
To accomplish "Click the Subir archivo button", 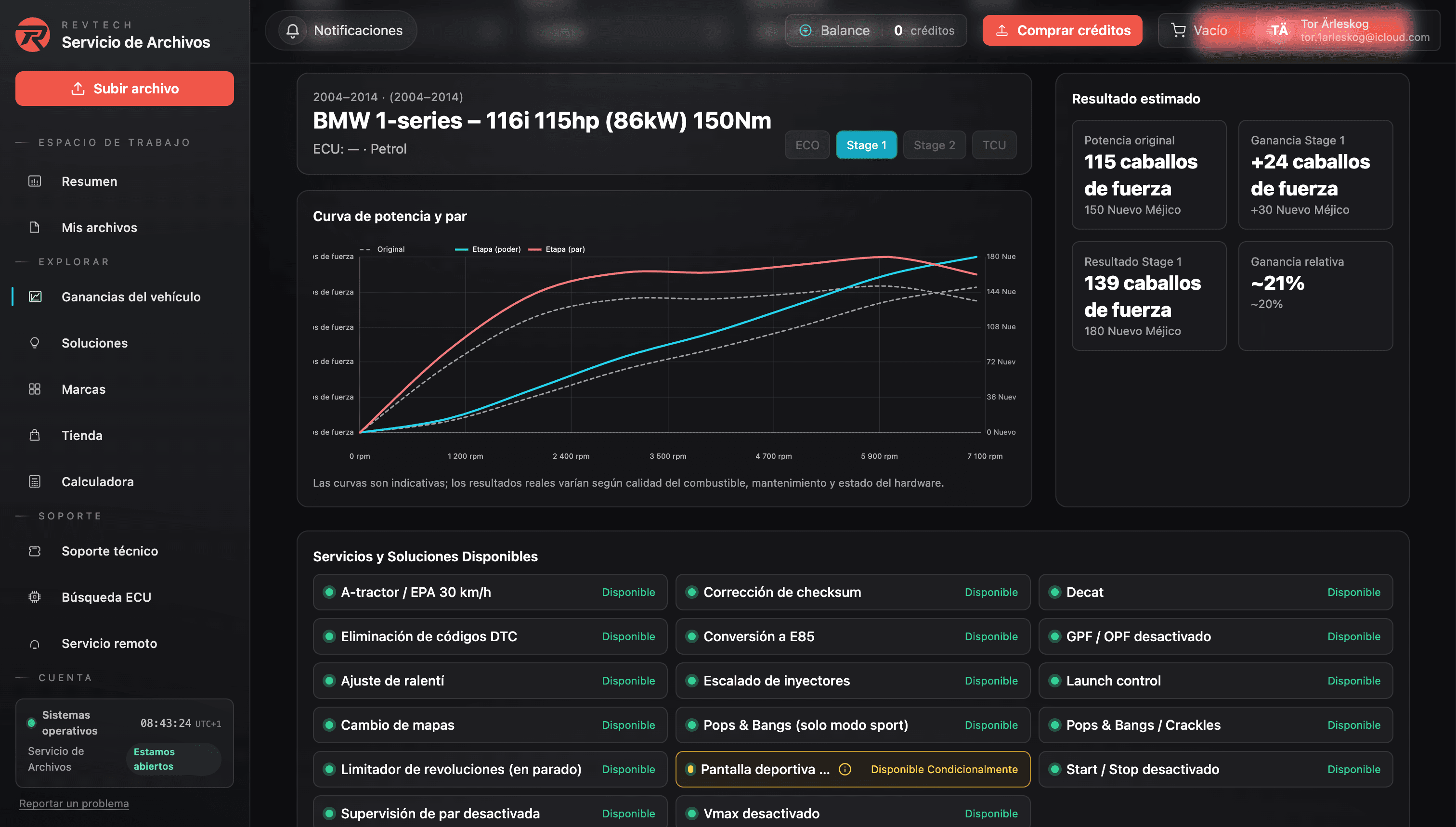I will coord(124,89).
